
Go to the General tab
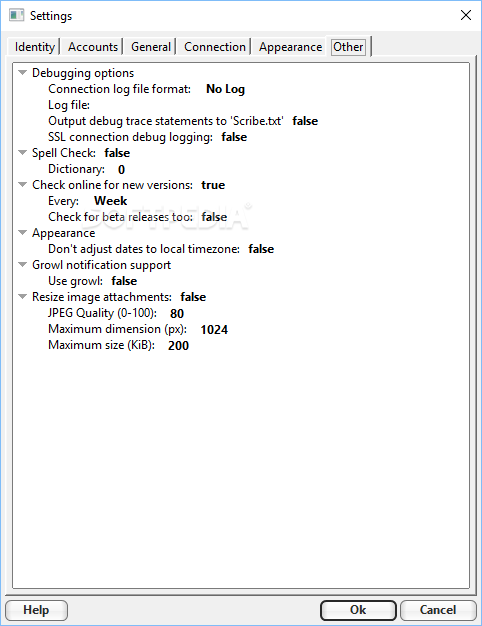coord(151,47)
